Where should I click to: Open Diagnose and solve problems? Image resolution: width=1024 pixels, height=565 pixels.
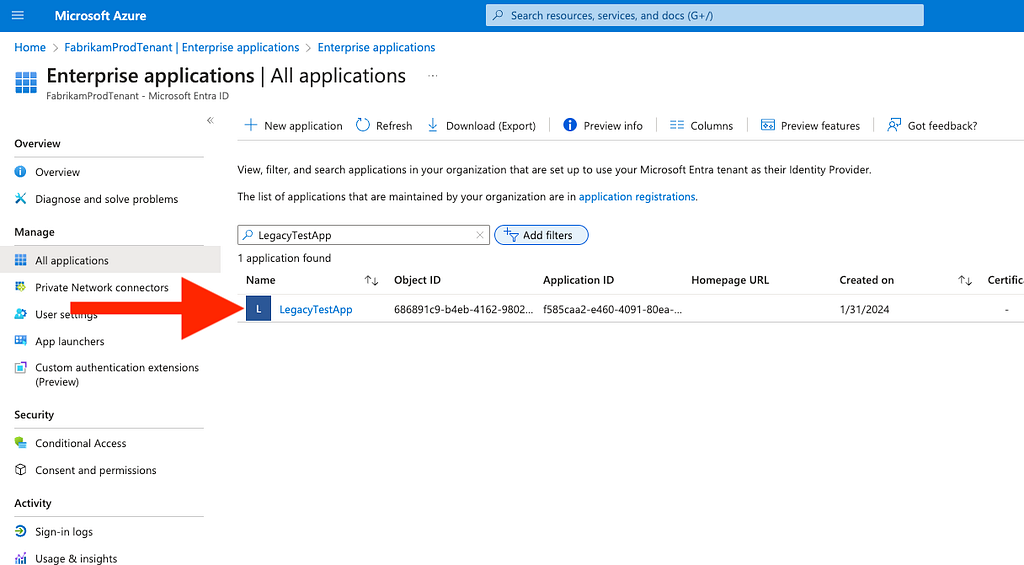pos(108,199)
